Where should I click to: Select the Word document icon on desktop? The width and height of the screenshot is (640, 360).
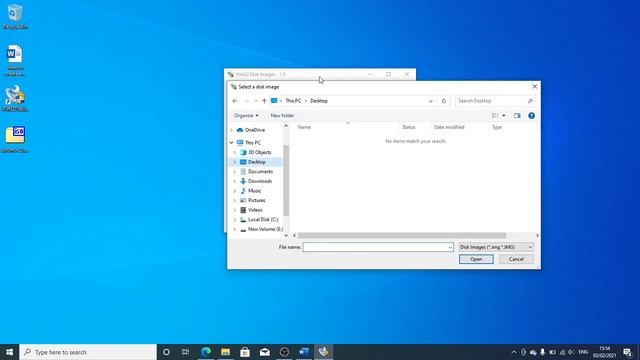pyautogui.click(x=15, y=60)
